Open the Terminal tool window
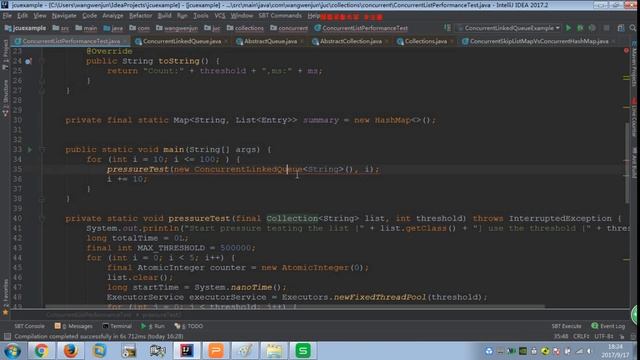Screen dimensions: 640x360 pos(117,326)
